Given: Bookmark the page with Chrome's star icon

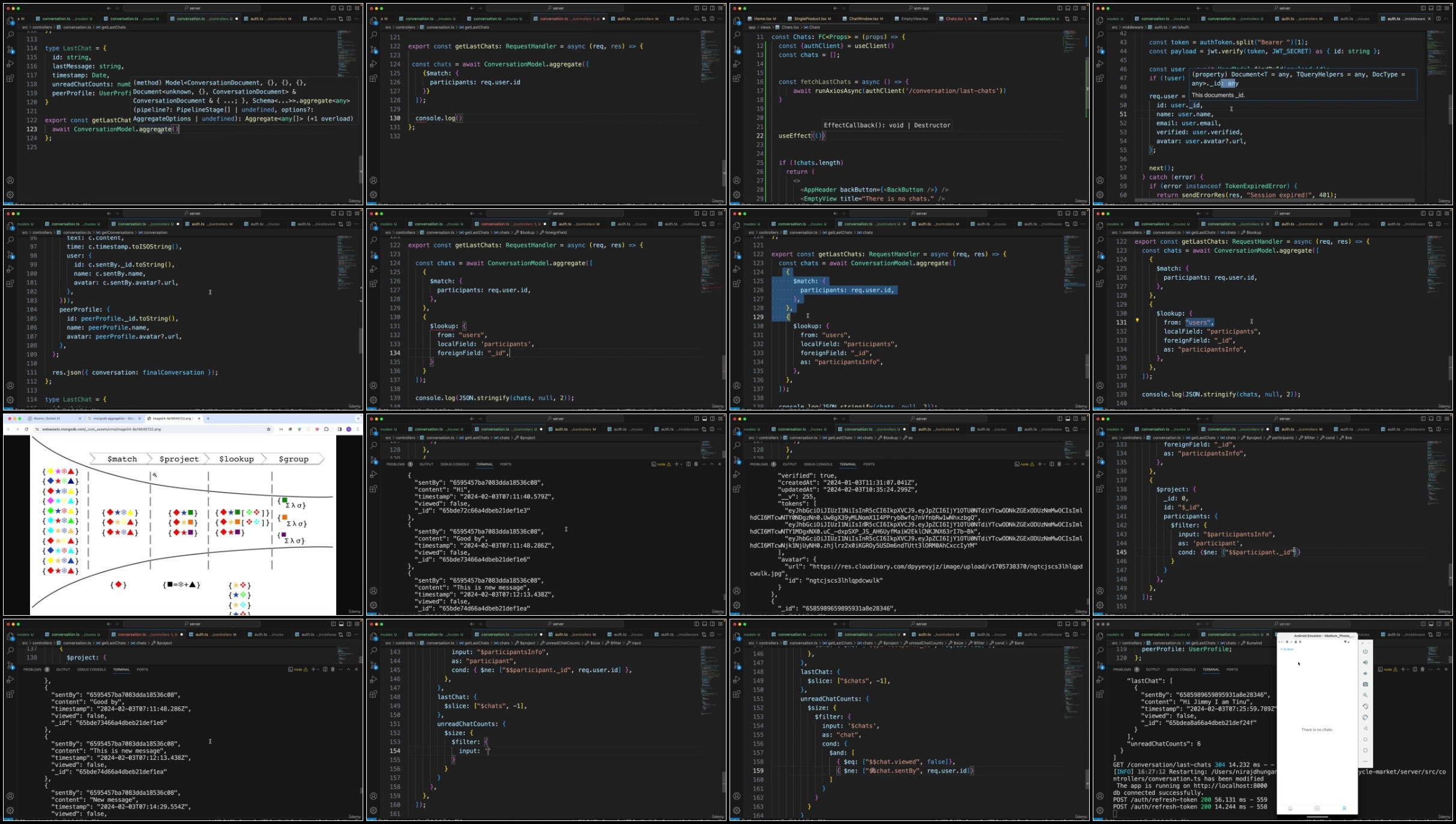Looking at the screenshot, I should pyautogui.click(x=268, y=429).
